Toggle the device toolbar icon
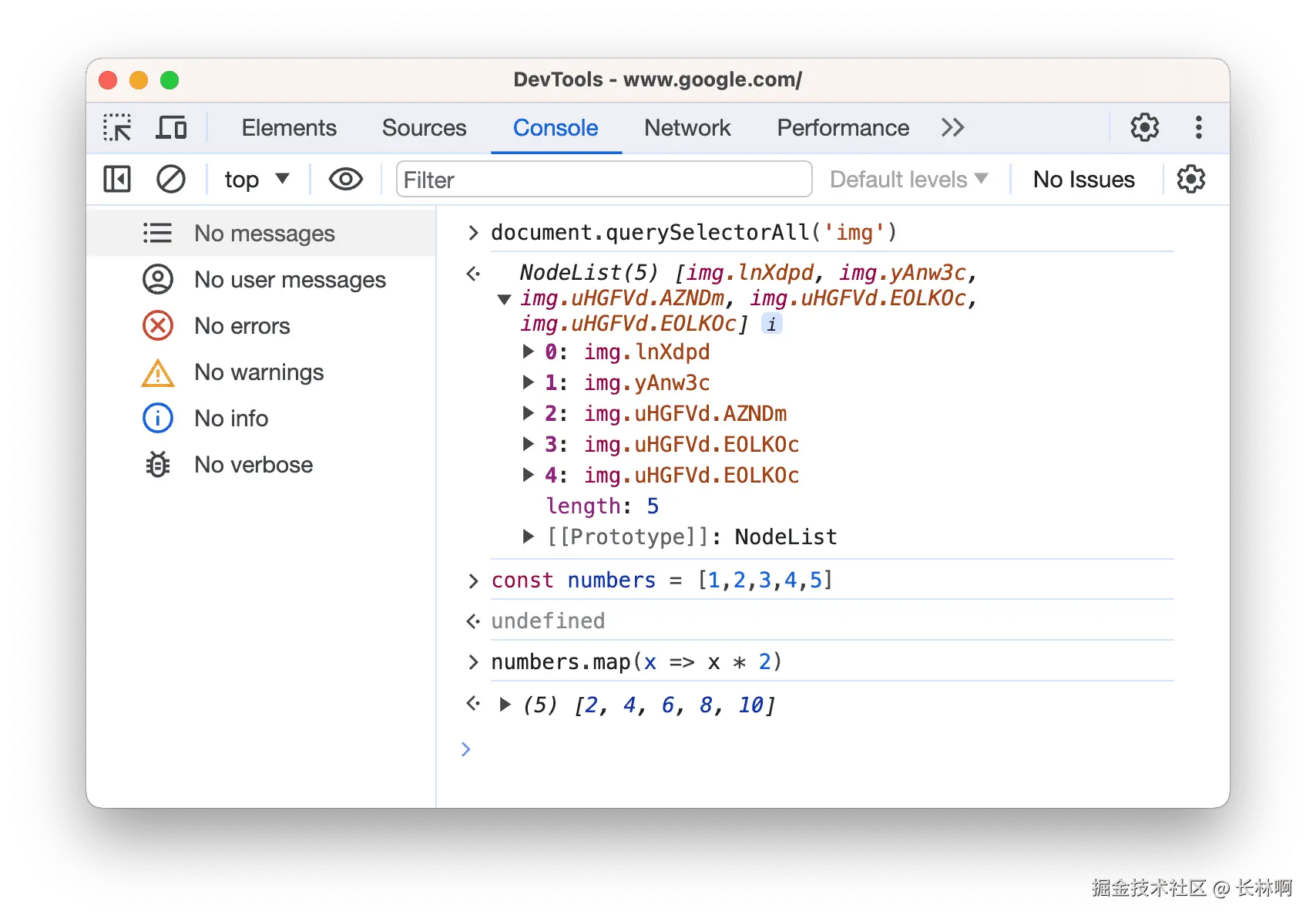This screenshot has width=1316, height=922. (x=171, y=127)
